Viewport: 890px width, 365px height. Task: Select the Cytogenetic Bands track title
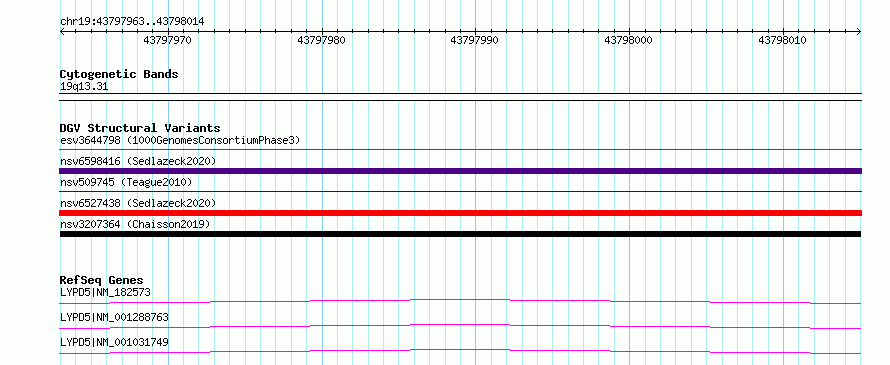click(x=119, y=74)
